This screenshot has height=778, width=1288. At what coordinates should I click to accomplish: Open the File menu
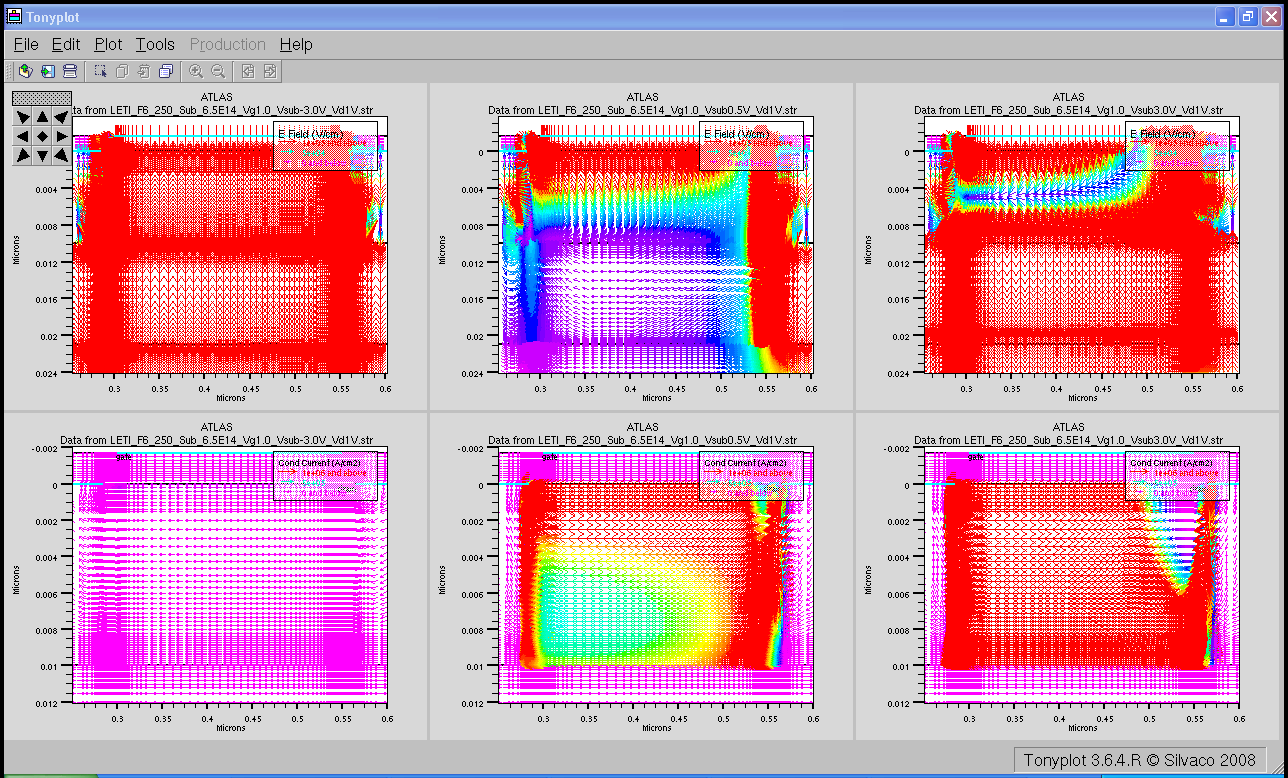pos(26,44)
